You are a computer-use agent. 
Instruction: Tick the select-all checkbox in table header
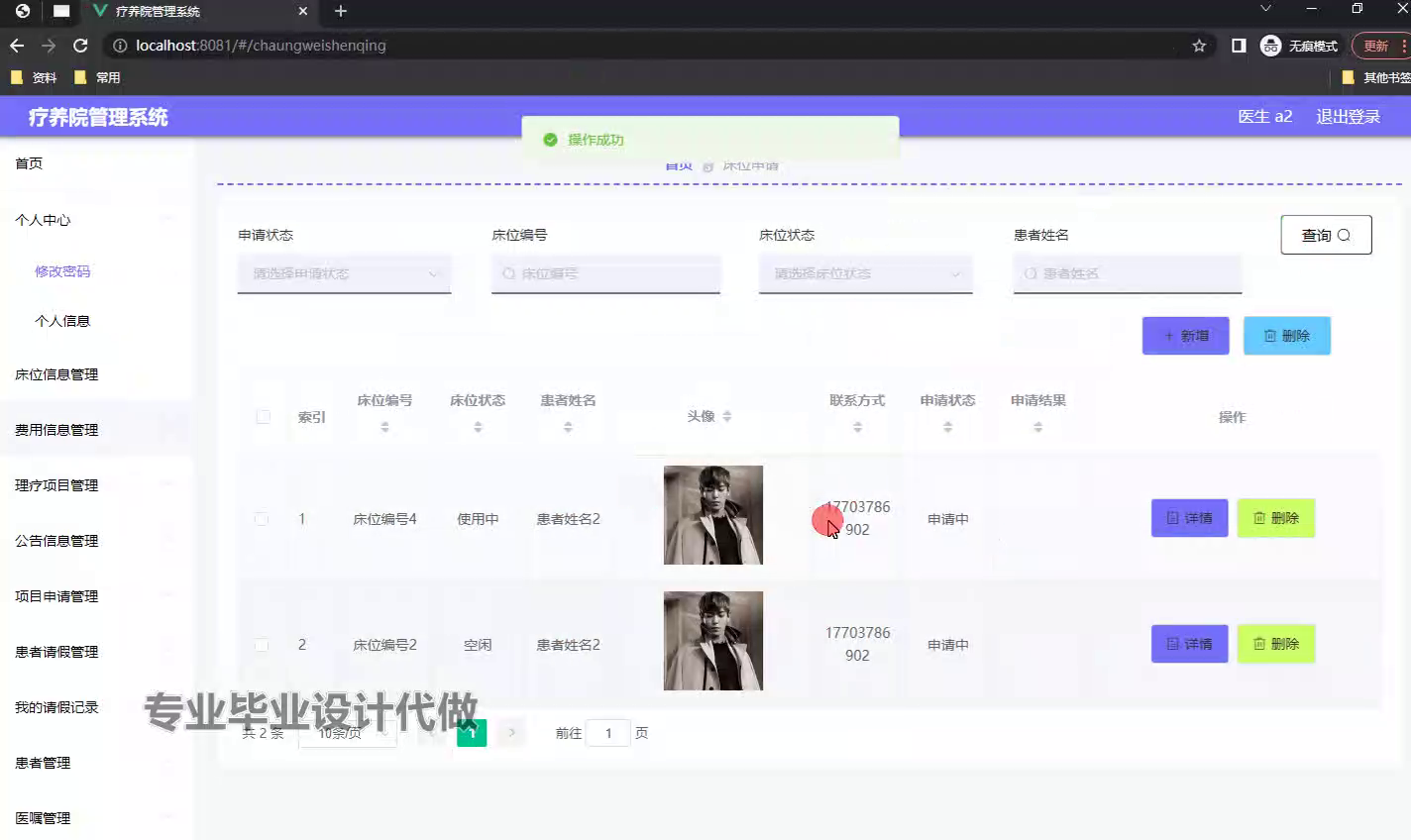[x=263, y=417]
